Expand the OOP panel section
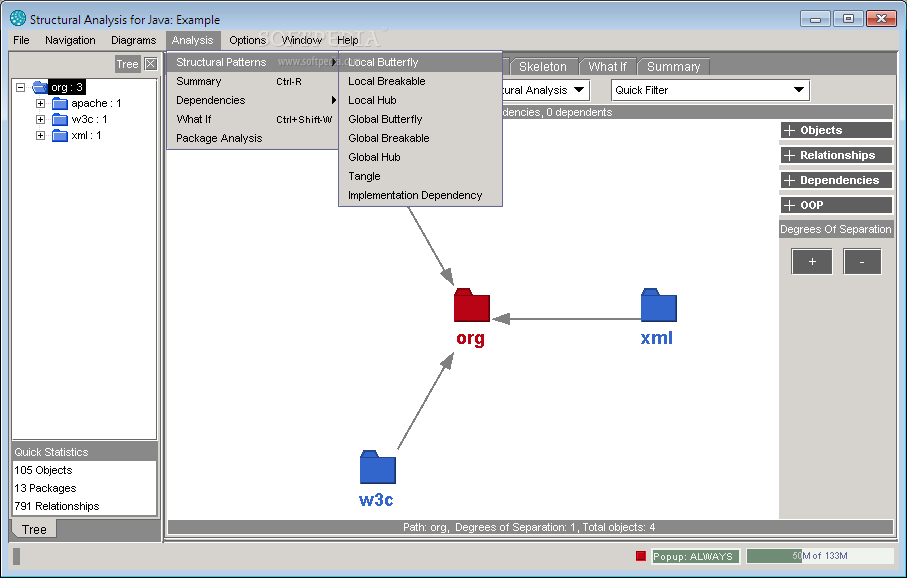Screen dimensions: 907x578 [836, 205]
